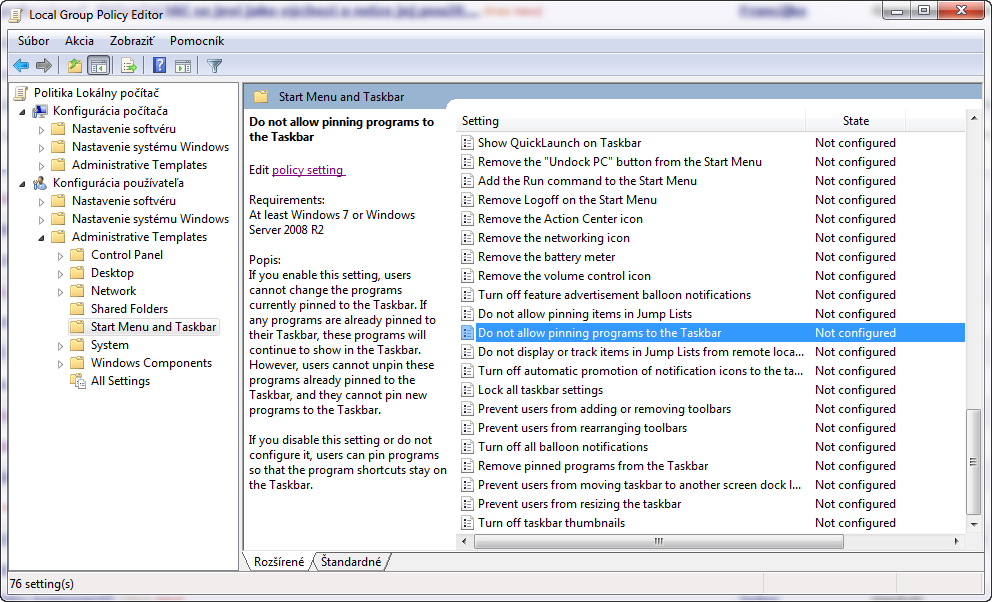Collapse the Konfigurácia počítača node
Screen dimensions: 992x602
(x=23, y=111)
